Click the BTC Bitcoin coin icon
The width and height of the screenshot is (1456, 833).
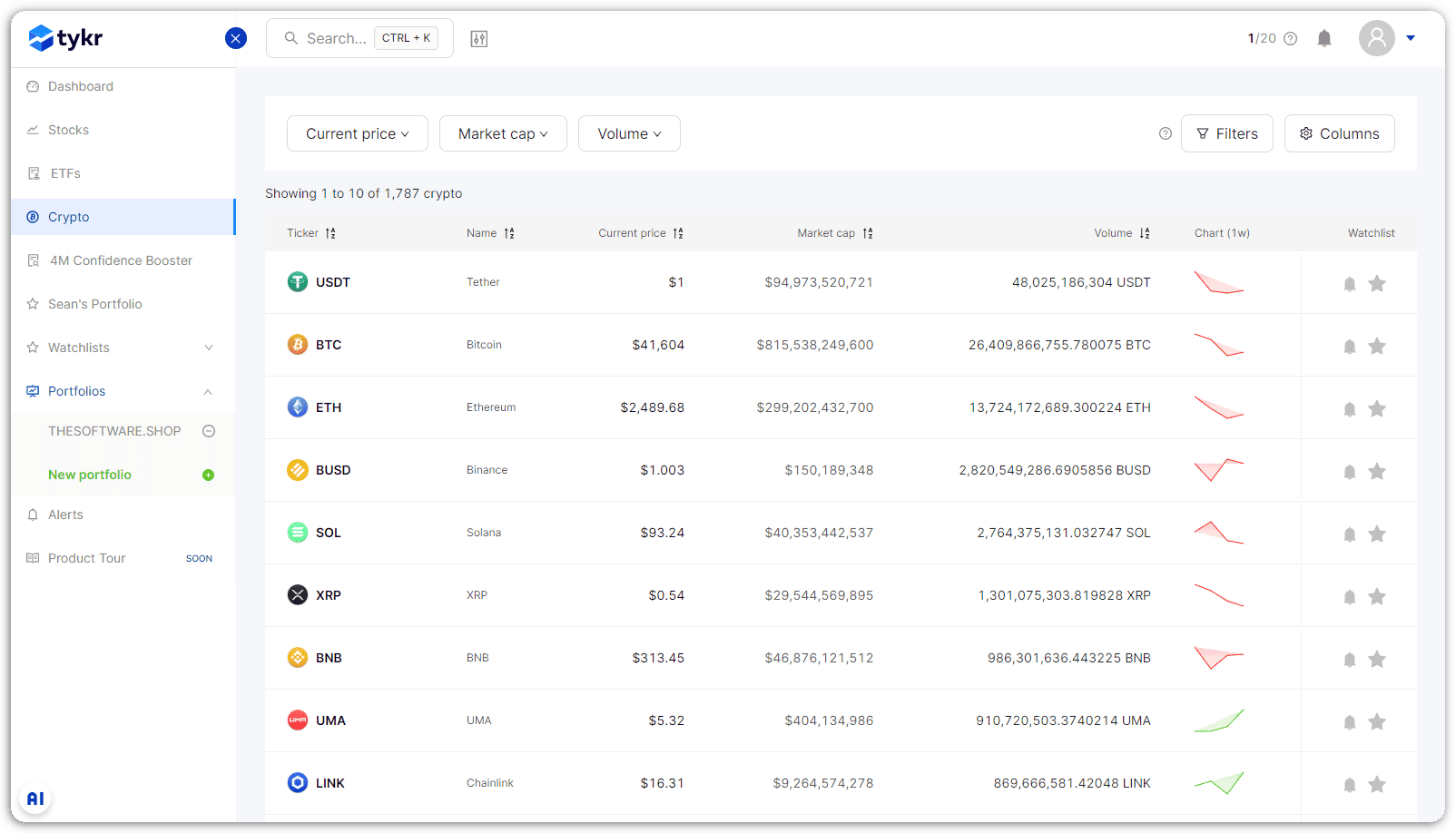coord(298,345)
